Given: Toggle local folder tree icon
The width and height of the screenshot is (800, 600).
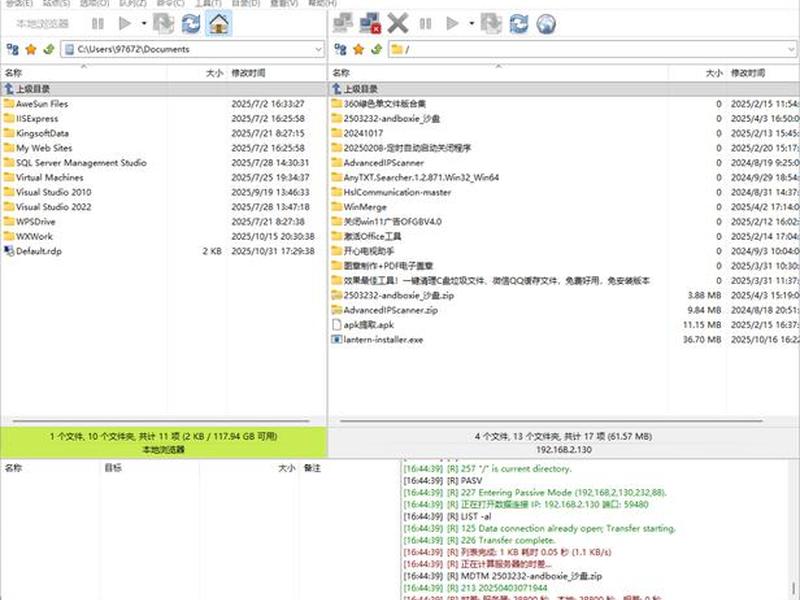Looking at the screenshot, I should pos(13,49).
